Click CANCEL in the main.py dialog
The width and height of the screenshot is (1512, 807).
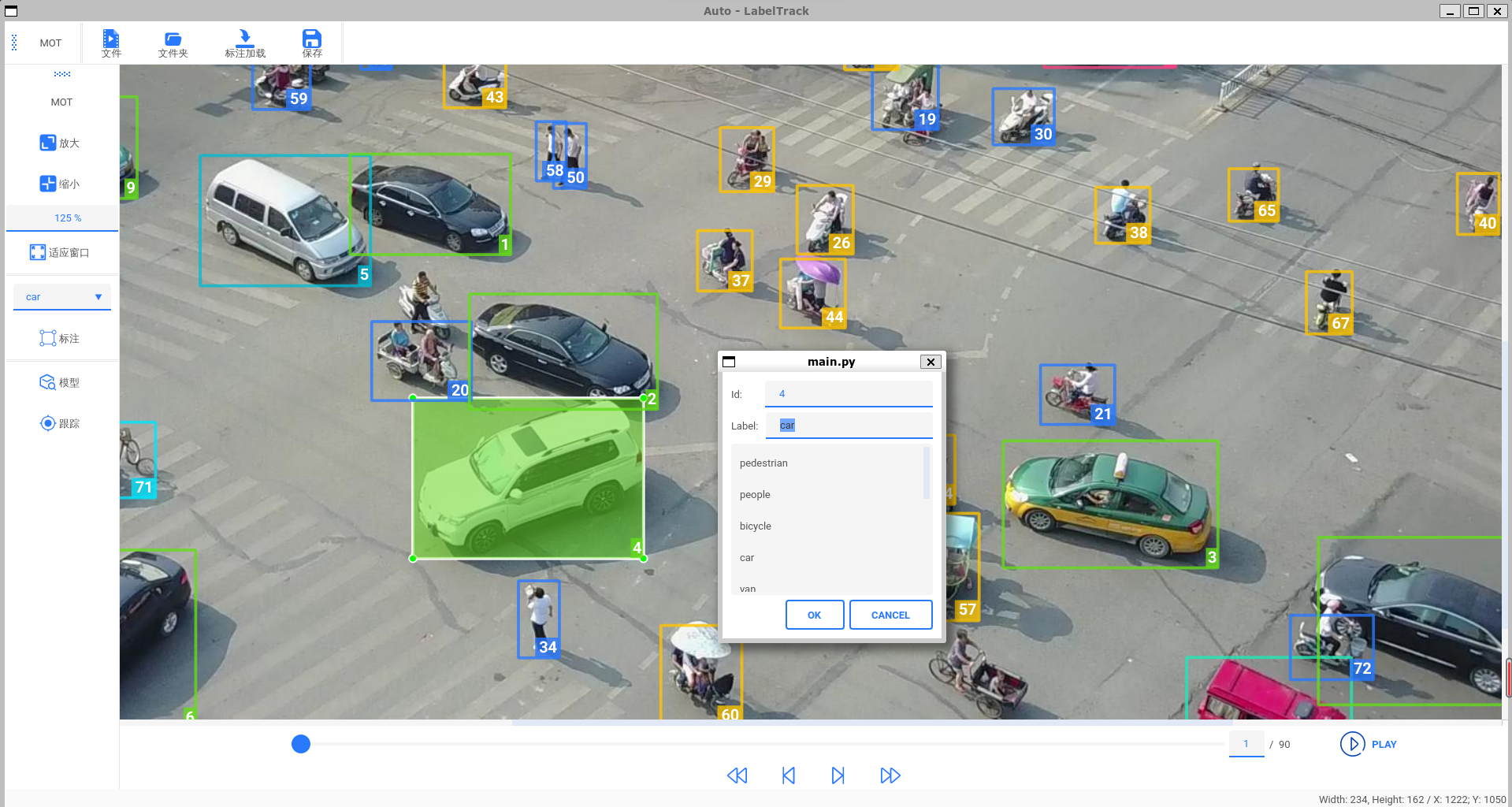click(890, 615)
